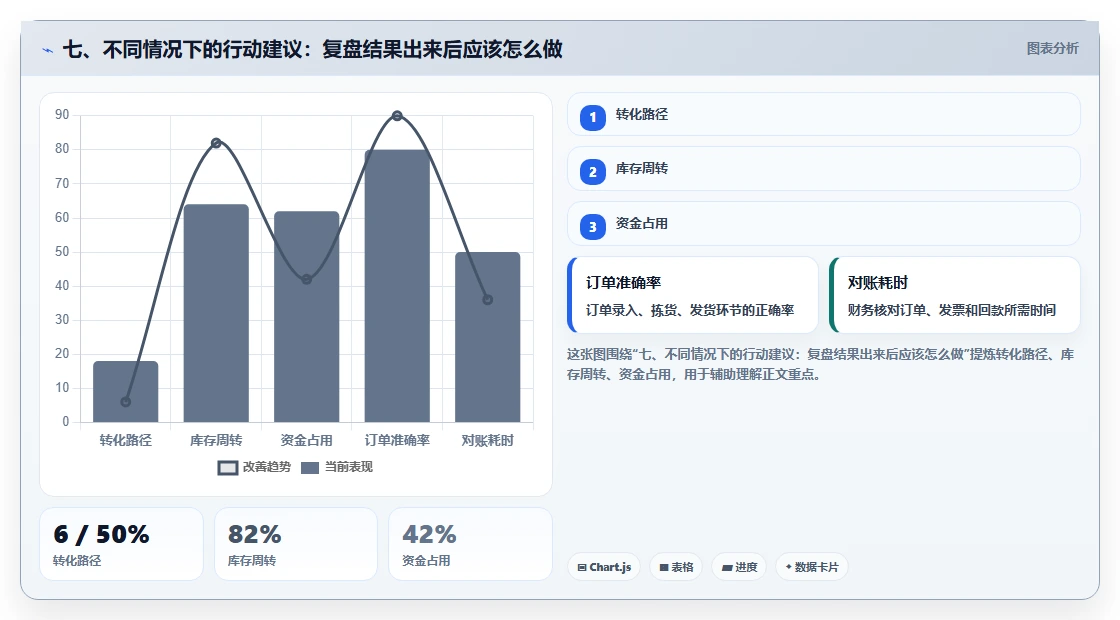Image resolution: width=1120 pixels, height=620 pixels.
Task: Click the 表格 tag icon
Action: click(x=664, y=568)
